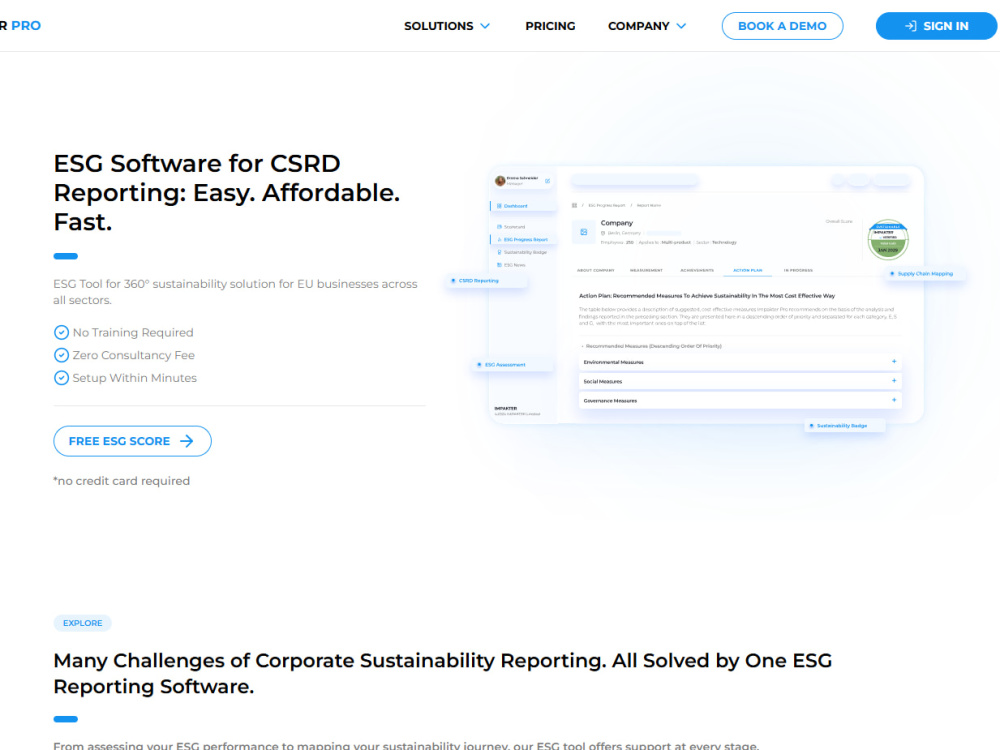Click the checkmark beside Zero Consultancy Fee
Image resolution: width=1000 pixels, height=750 pixels.
[61, 355]
